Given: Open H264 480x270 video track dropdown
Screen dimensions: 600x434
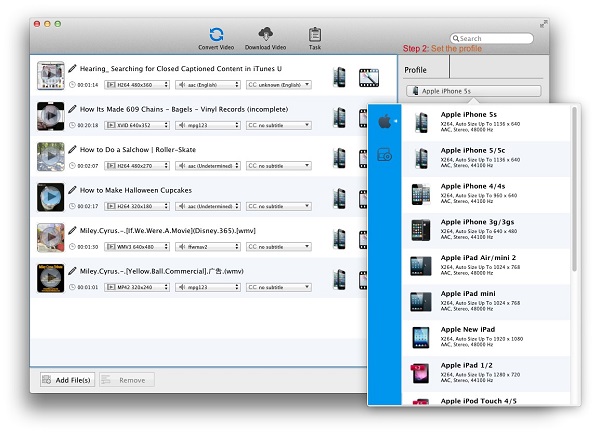Looking at the screenshot, I should point(137,166).
